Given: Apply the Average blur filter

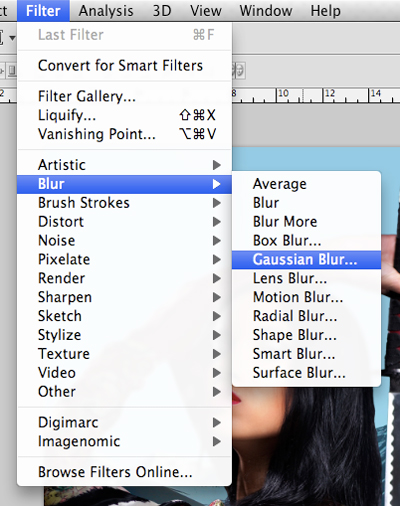Looking at the screenshot, I should click(x=306, y=184).
